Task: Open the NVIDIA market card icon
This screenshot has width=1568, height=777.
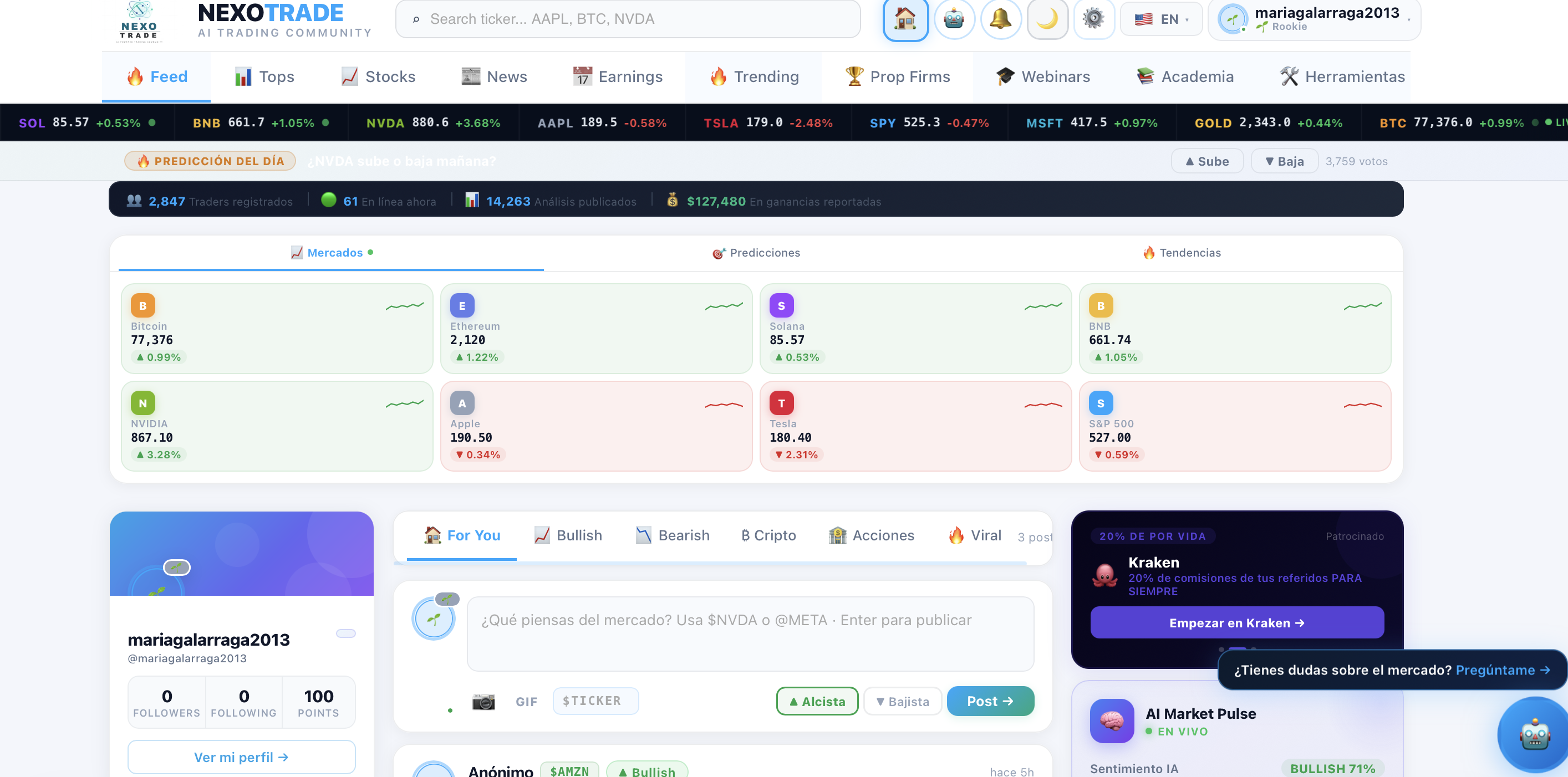Action: (x=142, y=403)
